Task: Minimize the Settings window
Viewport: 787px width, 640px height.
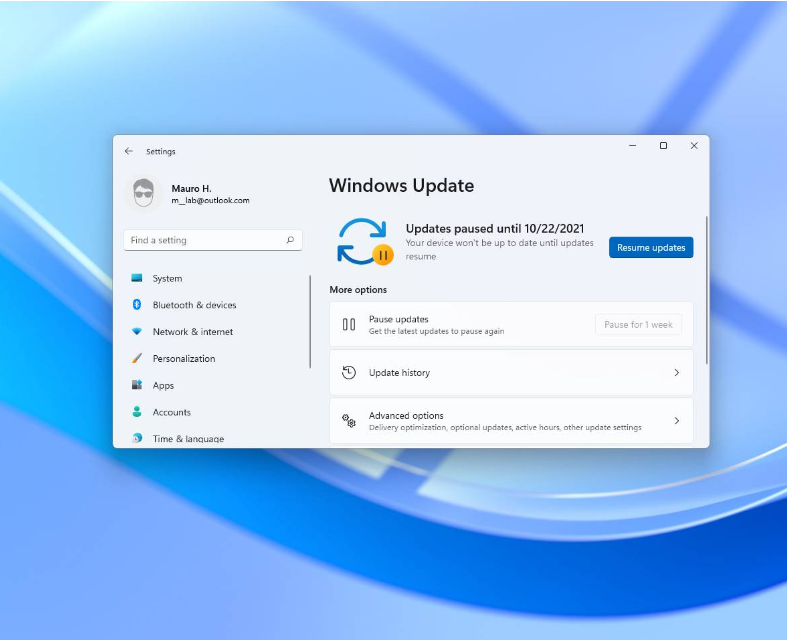Action: 632,146
